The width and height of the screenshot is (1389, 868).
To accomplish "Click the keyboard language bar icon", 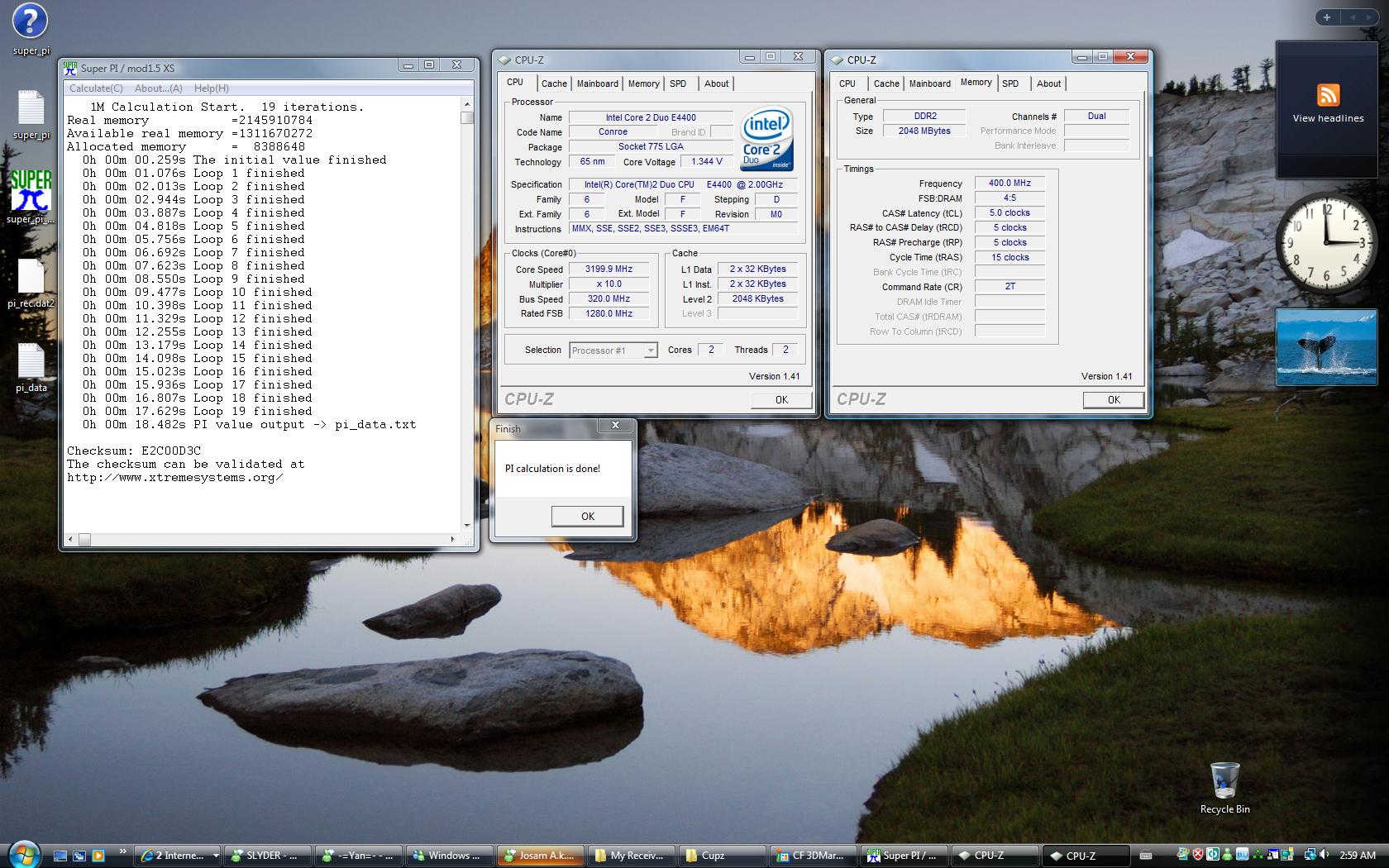I will point(1146,856).
